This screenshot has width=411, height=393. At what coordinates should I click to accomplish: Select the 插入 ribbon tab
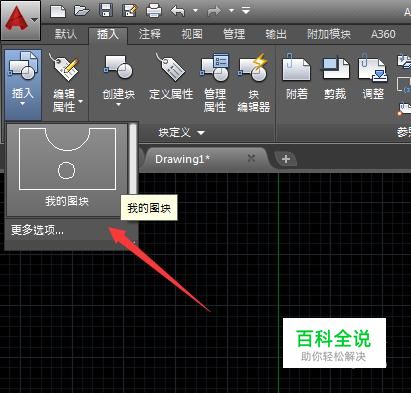(x=108, y=34)
